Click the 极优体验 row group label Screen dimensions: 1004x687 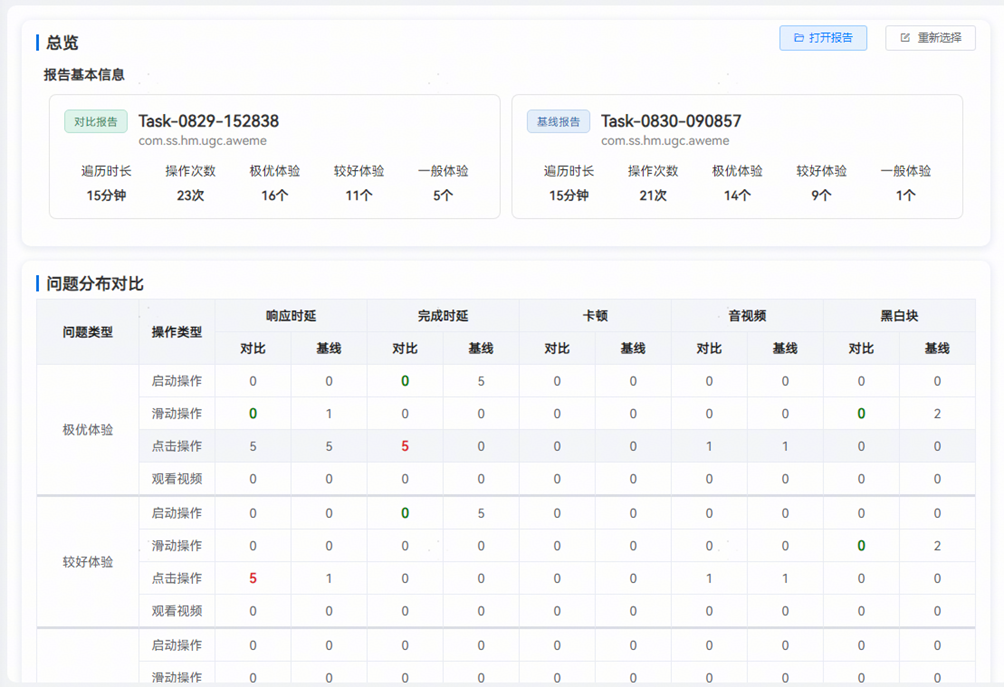pos(88,430)
